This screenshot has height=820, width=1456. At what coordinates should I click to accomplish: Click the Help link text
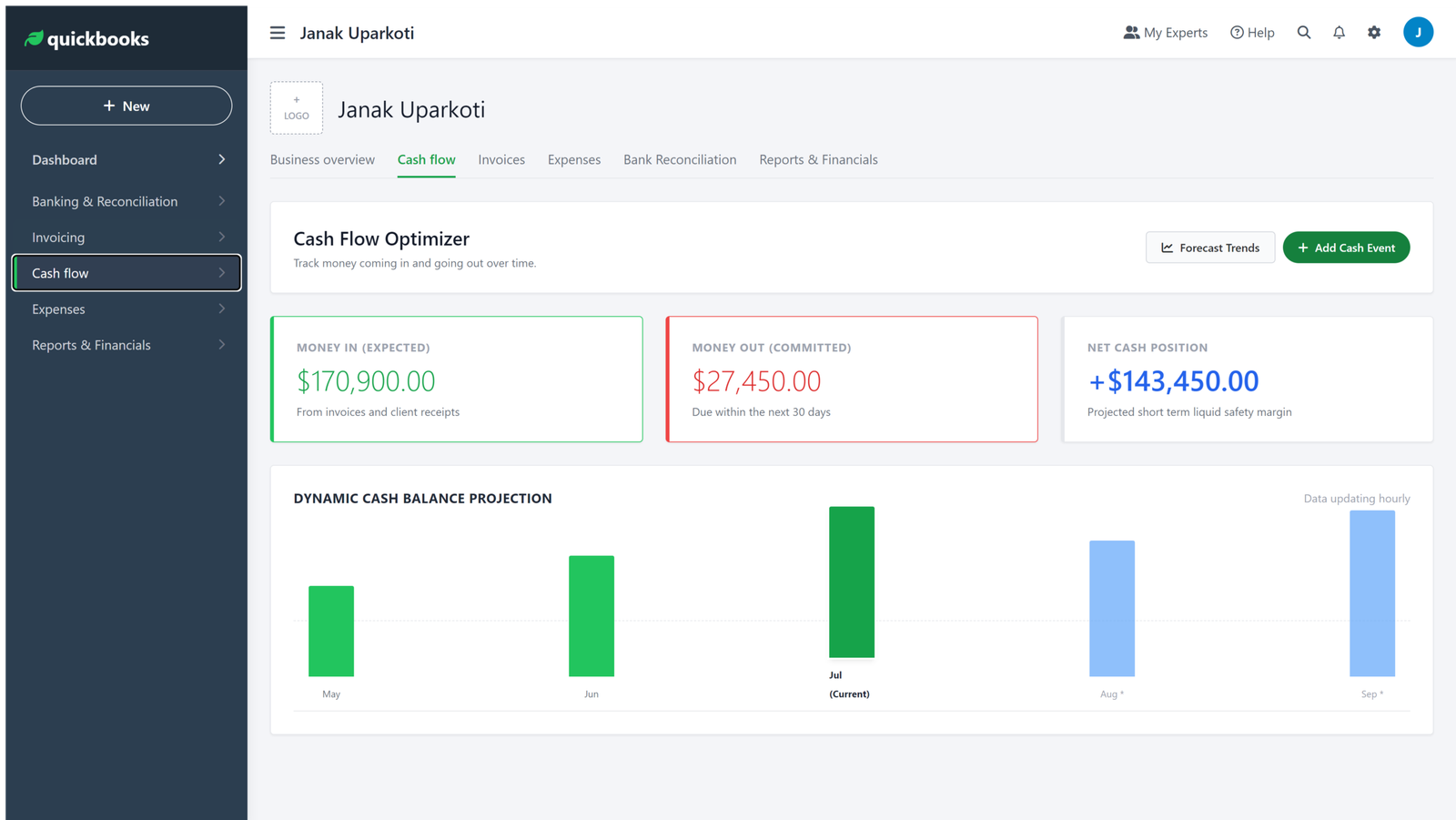pyautogui.click(x=1260, y=32)
